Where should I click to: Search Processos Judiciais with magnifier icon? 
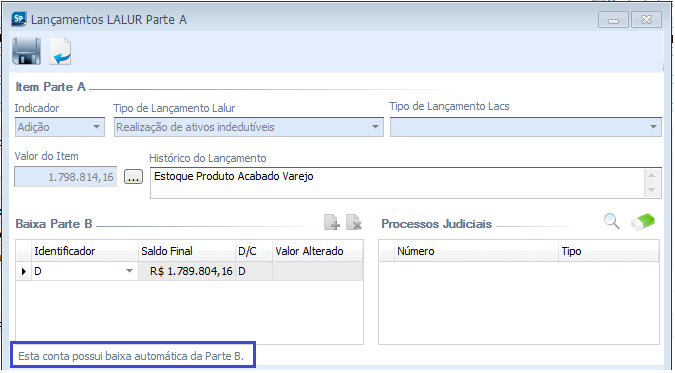pos(611,221)
